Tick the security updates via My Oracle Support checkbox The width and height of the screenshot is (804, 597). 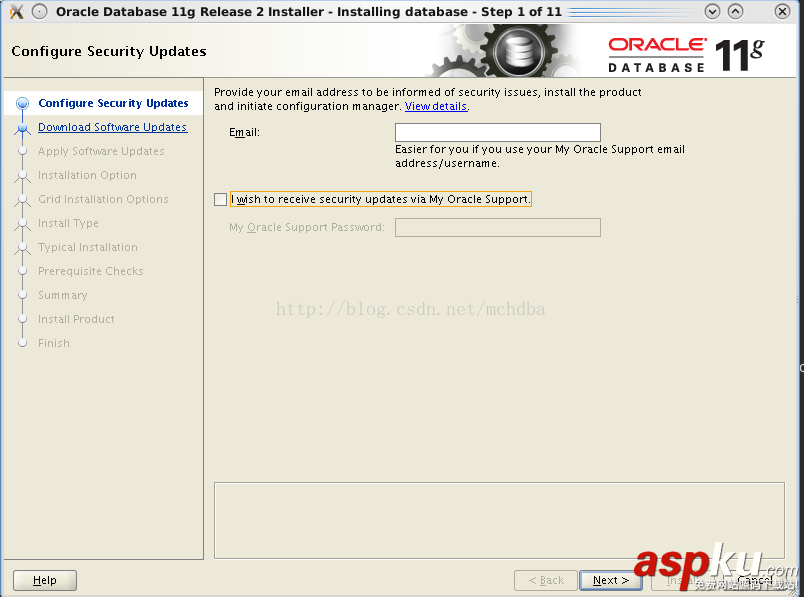click(220, 199)
